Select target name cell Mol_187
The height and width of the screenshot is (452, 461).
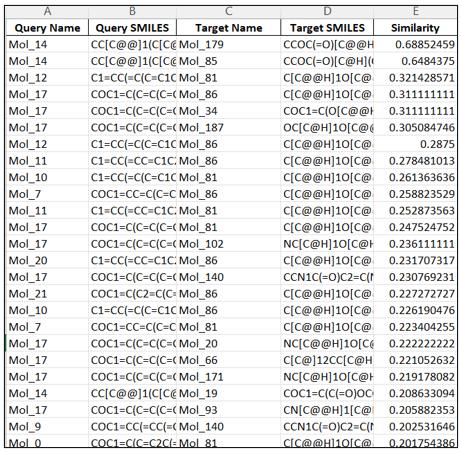click(x=228, y=127)
